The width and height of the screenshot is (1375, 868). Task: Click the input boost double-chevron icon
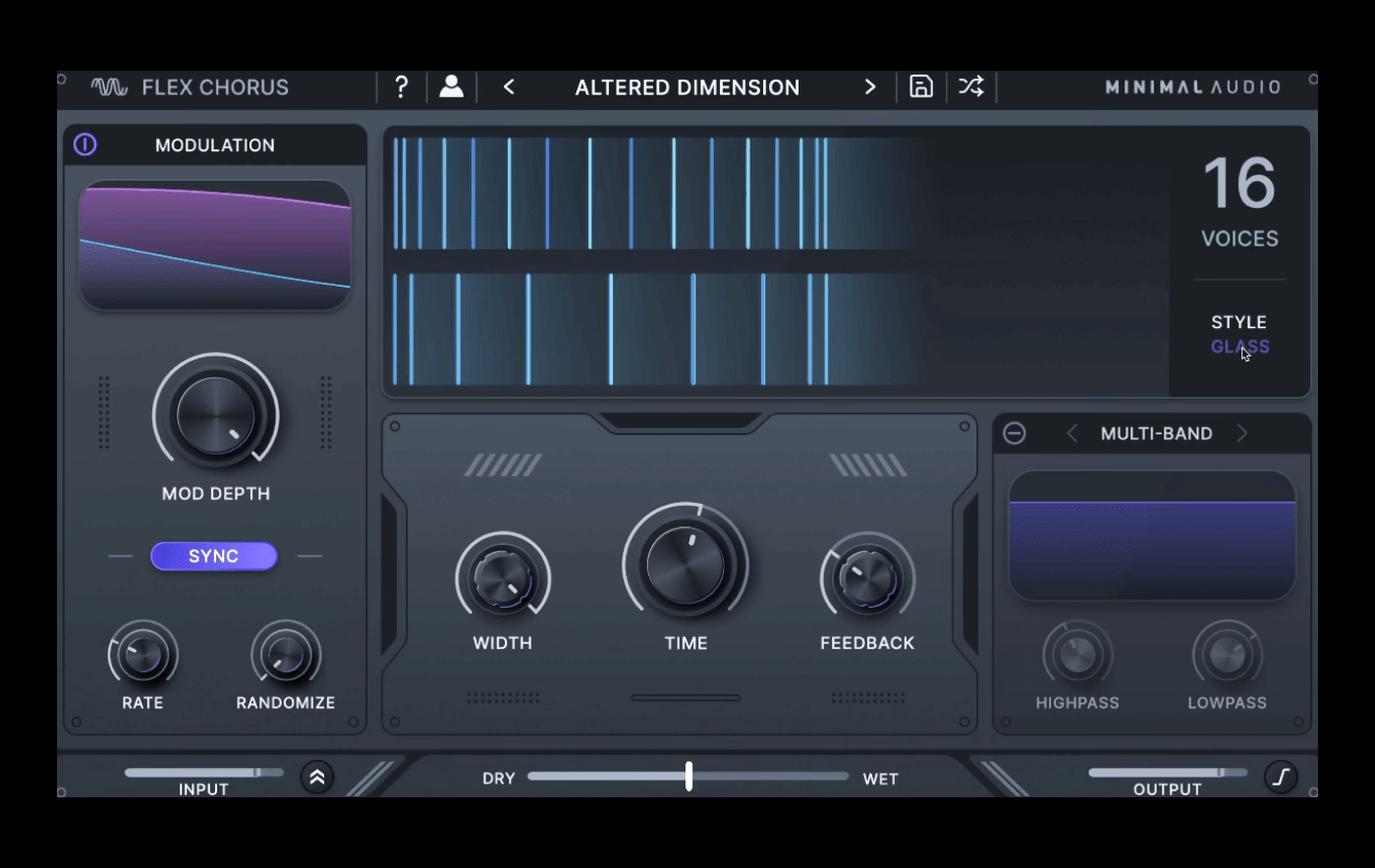317,778
